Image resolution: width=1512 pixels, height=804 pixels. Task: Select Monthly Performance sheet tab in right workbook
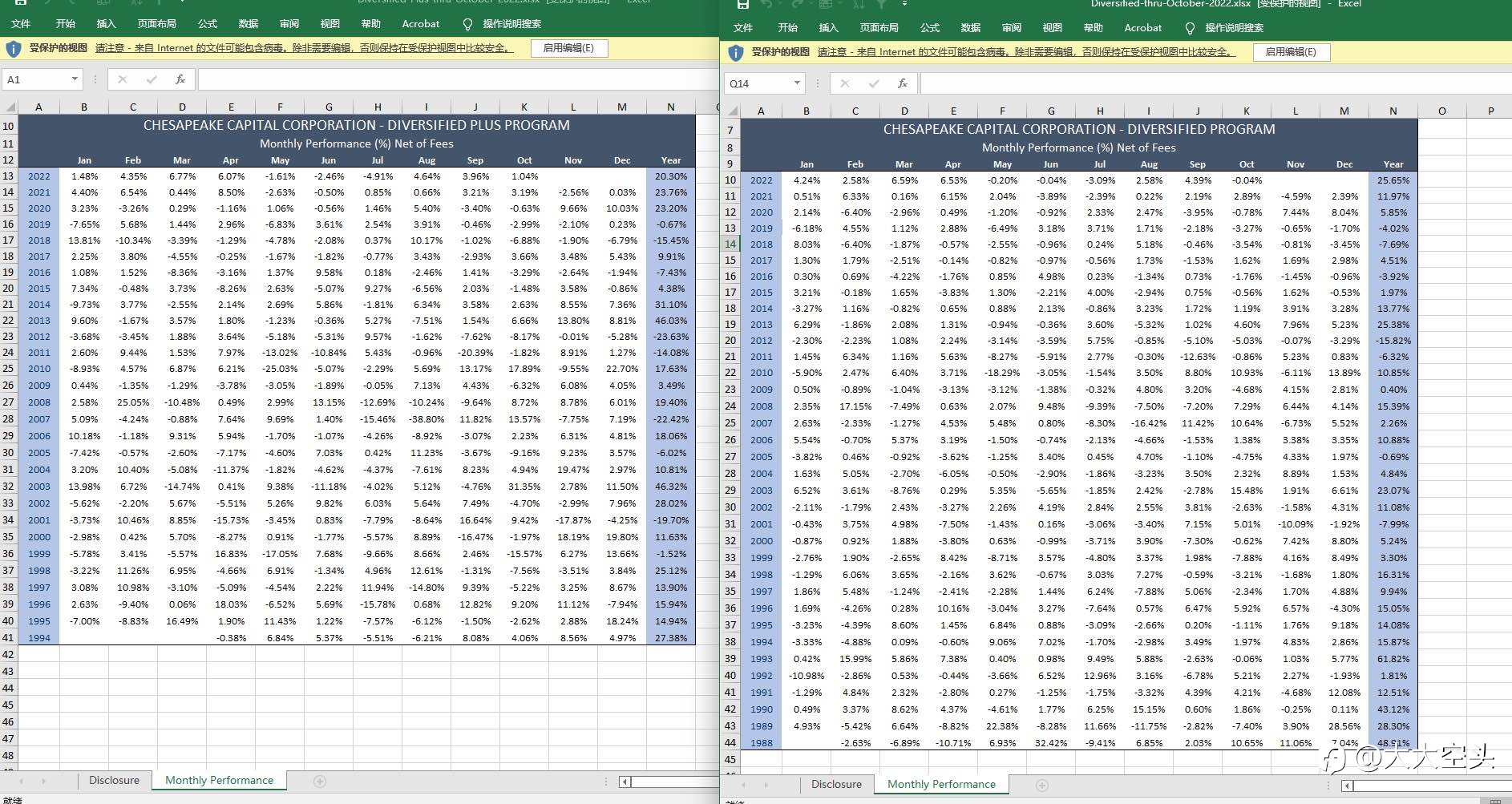[x=941, y=785]
